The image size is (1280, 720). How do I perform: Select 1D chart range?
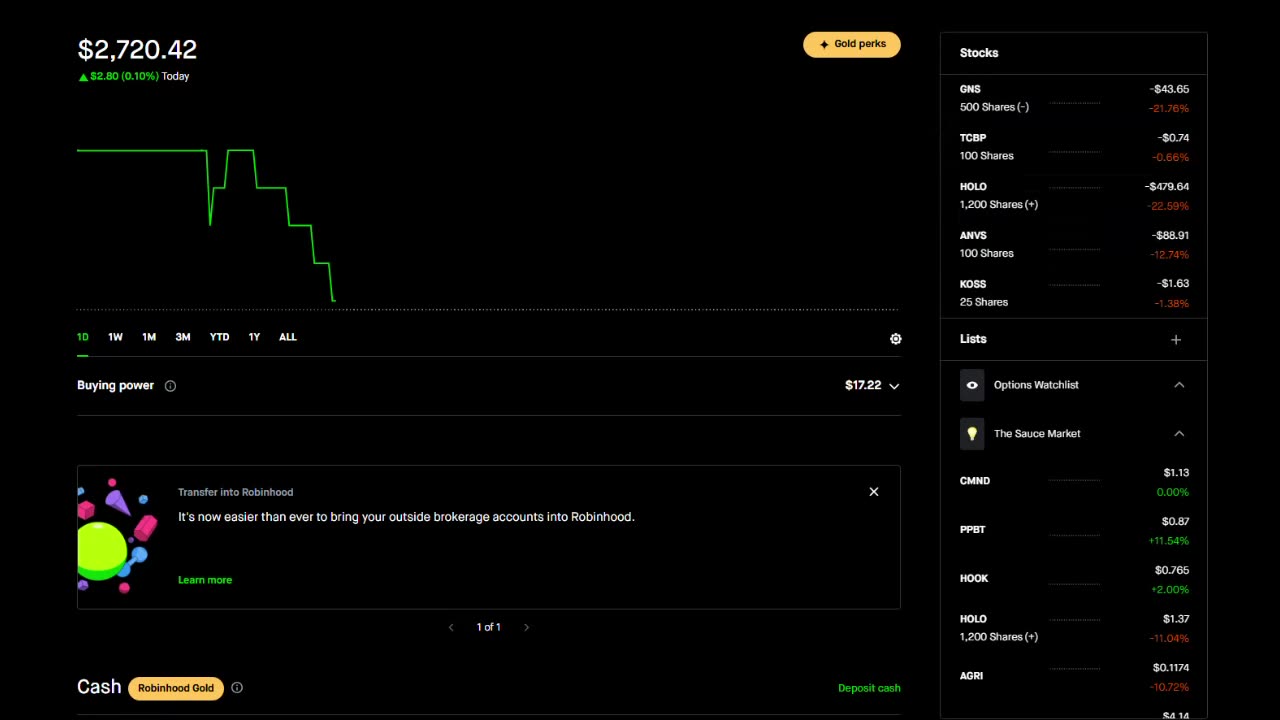tap(83, 337)
